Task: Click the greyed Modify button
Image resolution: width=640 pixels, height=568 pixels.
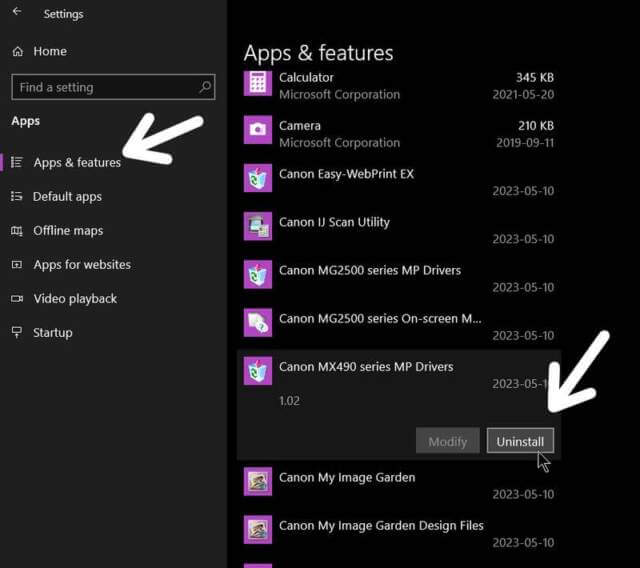Action: (x=448, y=441)
